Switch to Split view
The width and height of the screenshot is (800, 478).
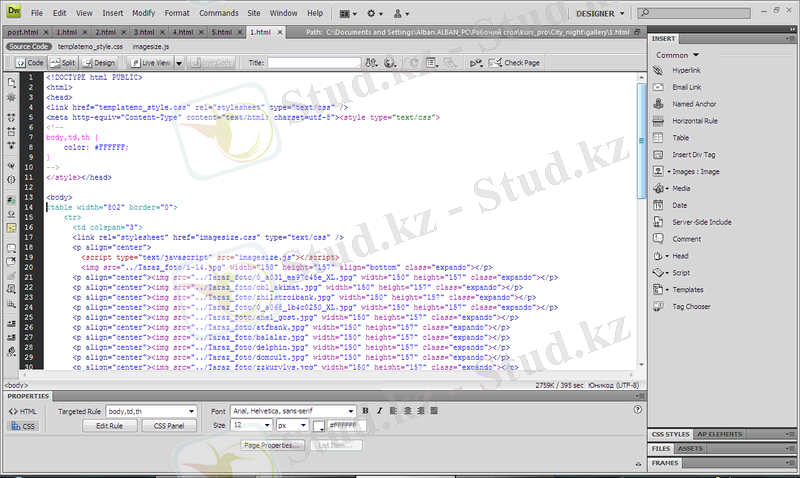[x=63, y=63]
